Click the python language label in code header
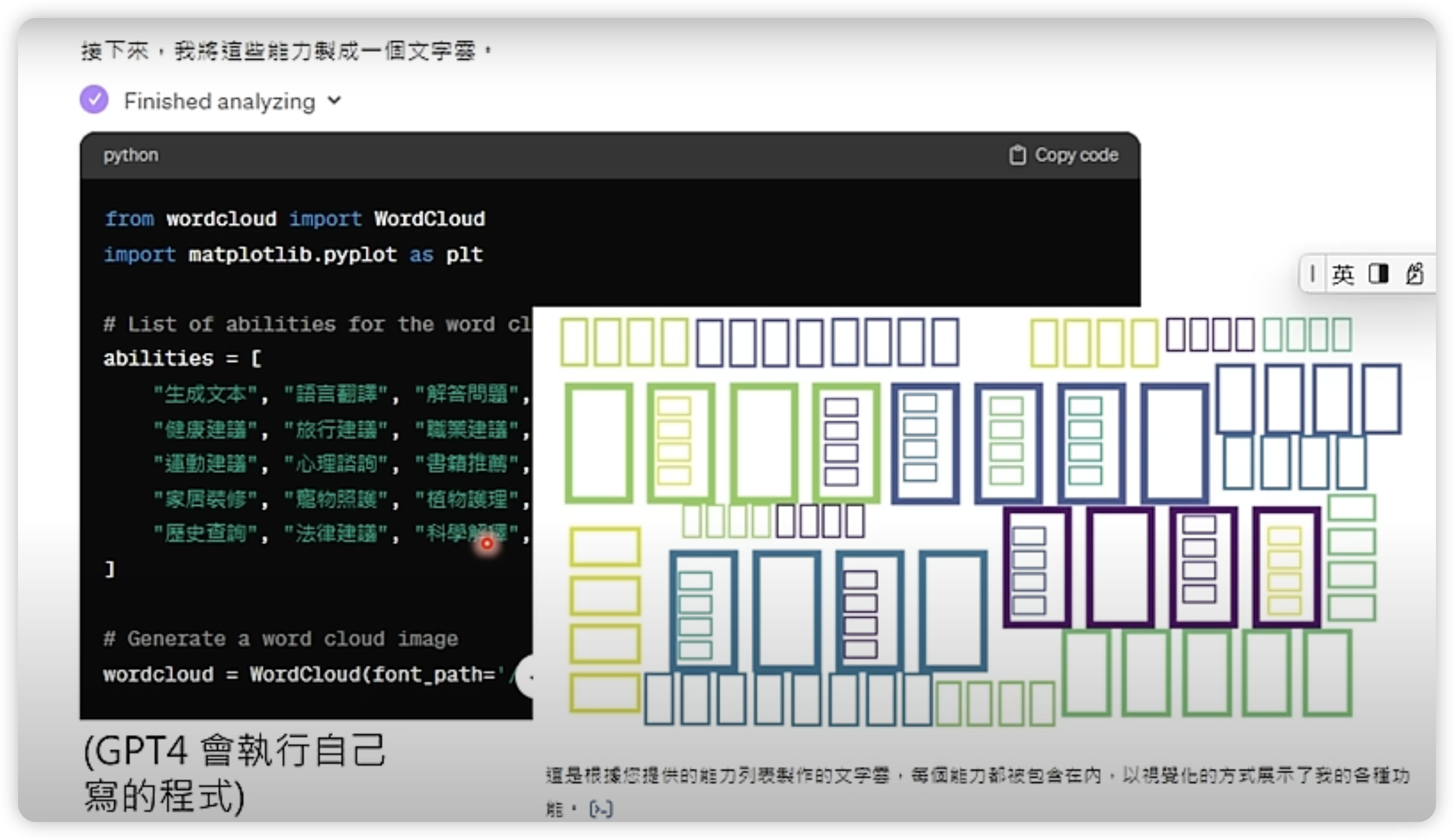The image size is (1454, 840). 130,155
